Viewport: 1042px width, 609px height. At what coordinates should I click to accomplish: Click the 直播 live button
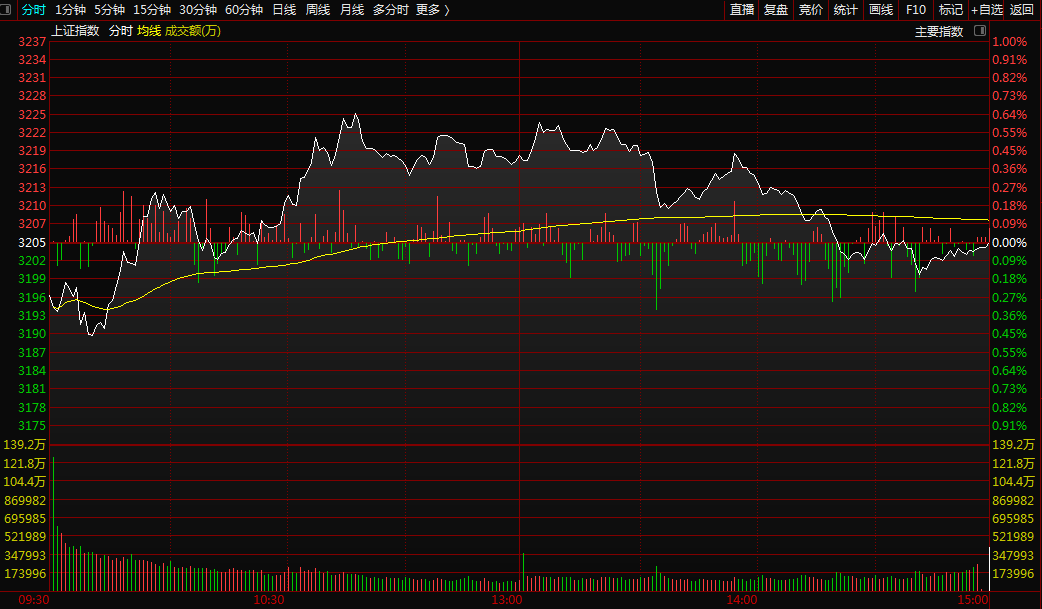742,10
